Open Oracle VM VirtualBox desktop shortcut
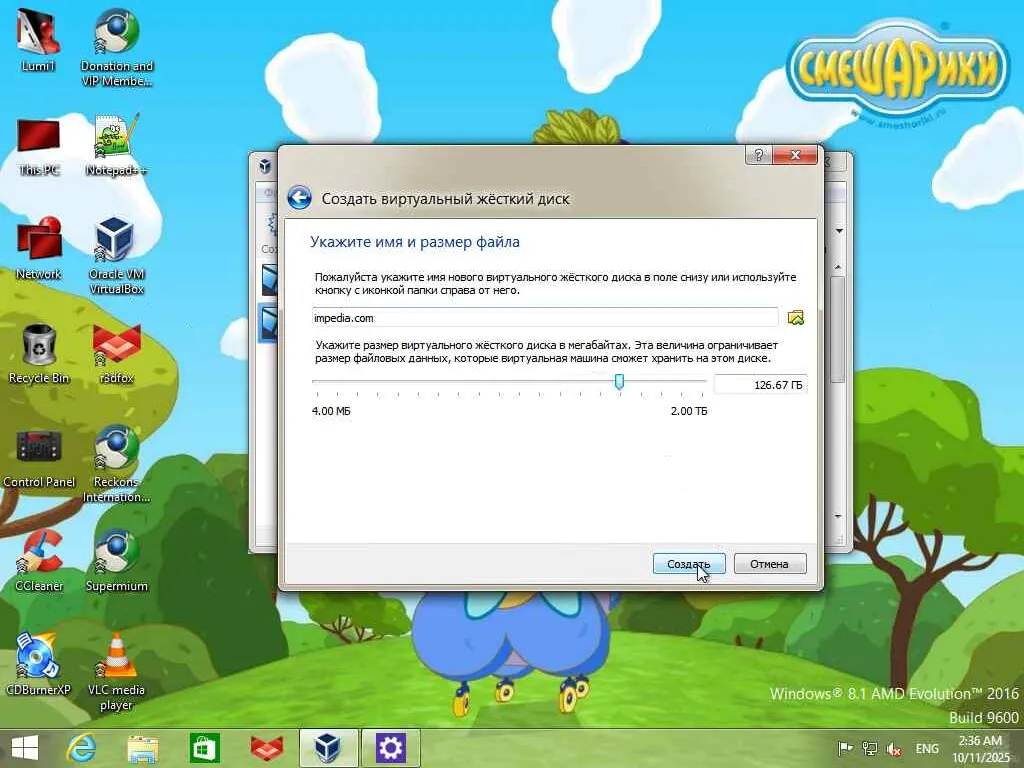Viewport: 1024px width, 768px height. click(116, 256)
